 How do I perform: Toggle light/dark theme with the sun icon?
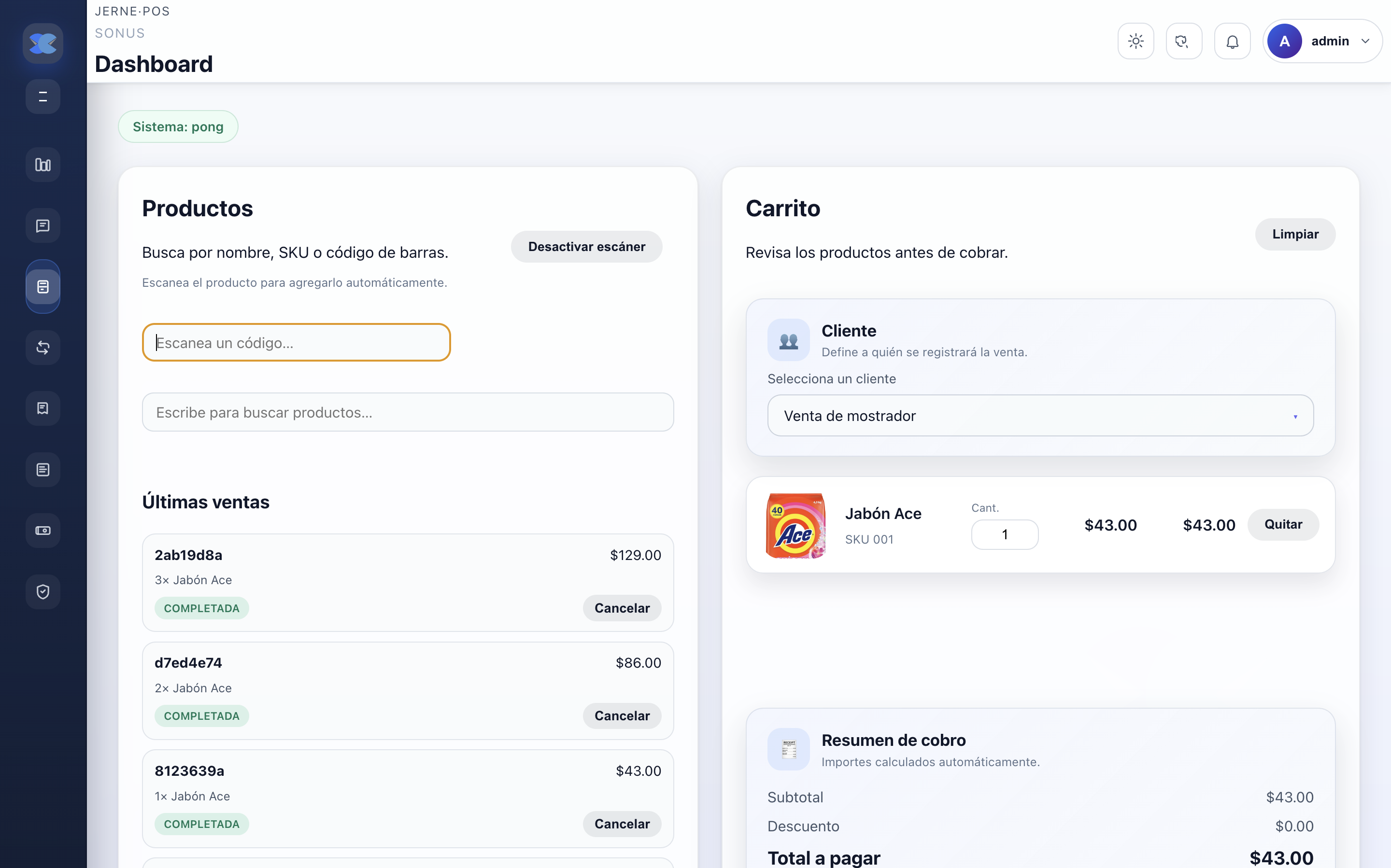[1136, 41]
